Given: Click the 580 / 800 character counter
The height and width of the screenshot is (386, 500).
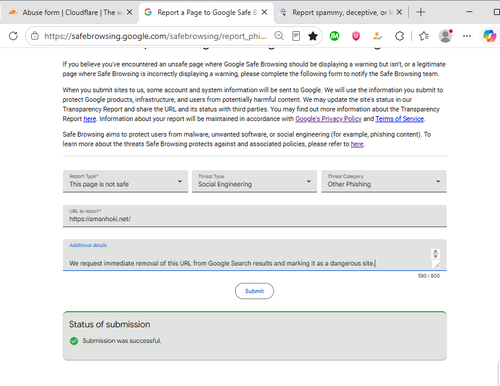Looking at the screenshot, I should tap(429, 276).
